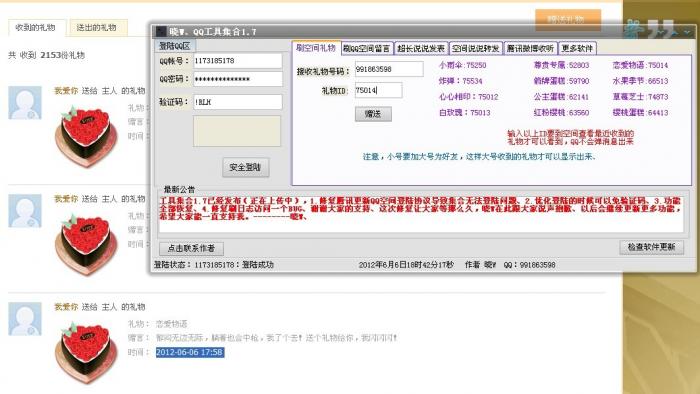Image resolution: width=700 pixels, height=394 pixels.
Task: Open the 空间说说转发 tab
Action: tap(475, 48)
